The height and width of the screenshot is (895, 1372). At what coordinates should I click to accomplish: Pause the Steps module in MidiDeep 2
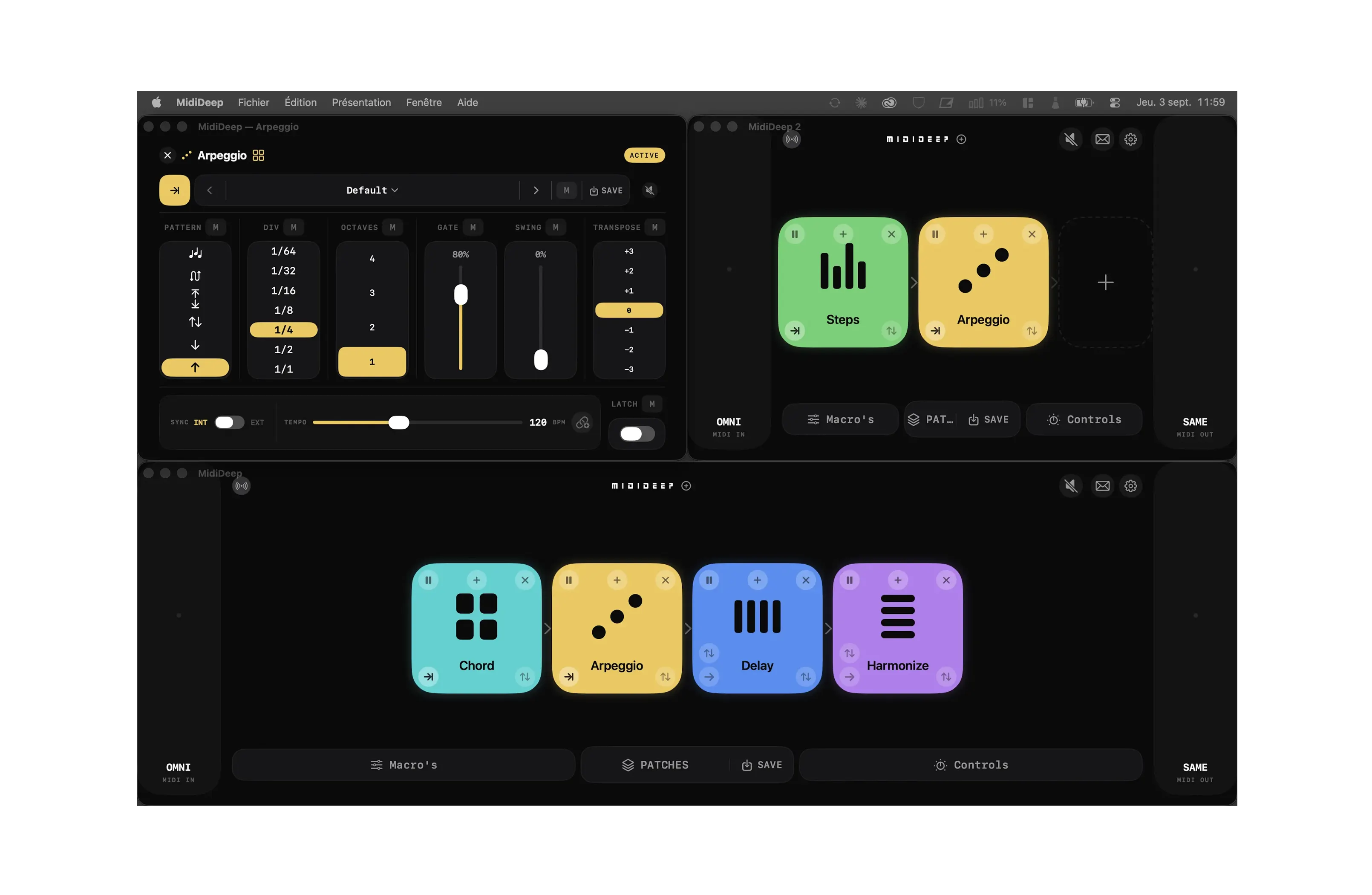pos(795,234)
